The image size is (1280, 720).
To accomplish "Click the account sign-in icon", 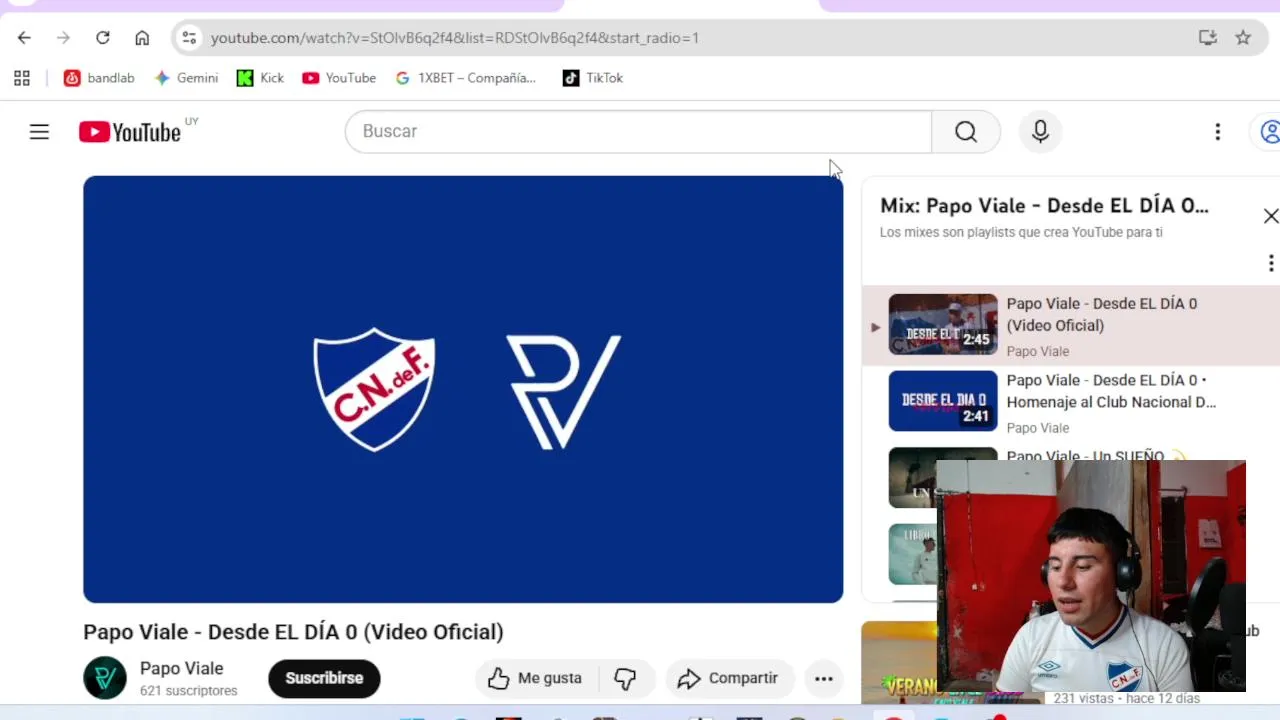I will click(1268, 132).
